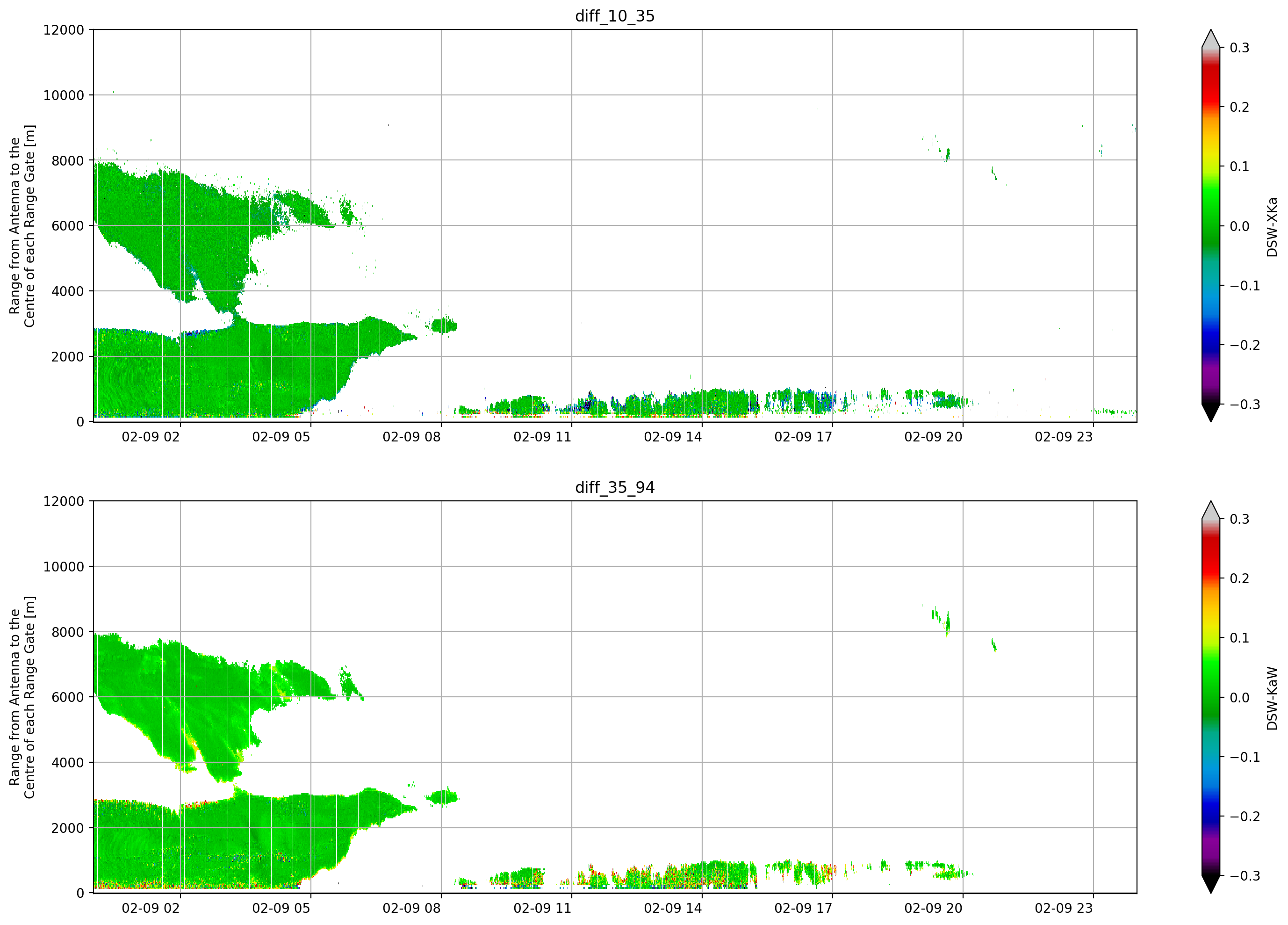This screenshot has width=1288, height=925.
Task: Click the DSW-XKa colorbar label
Action: pos(1272,227)
